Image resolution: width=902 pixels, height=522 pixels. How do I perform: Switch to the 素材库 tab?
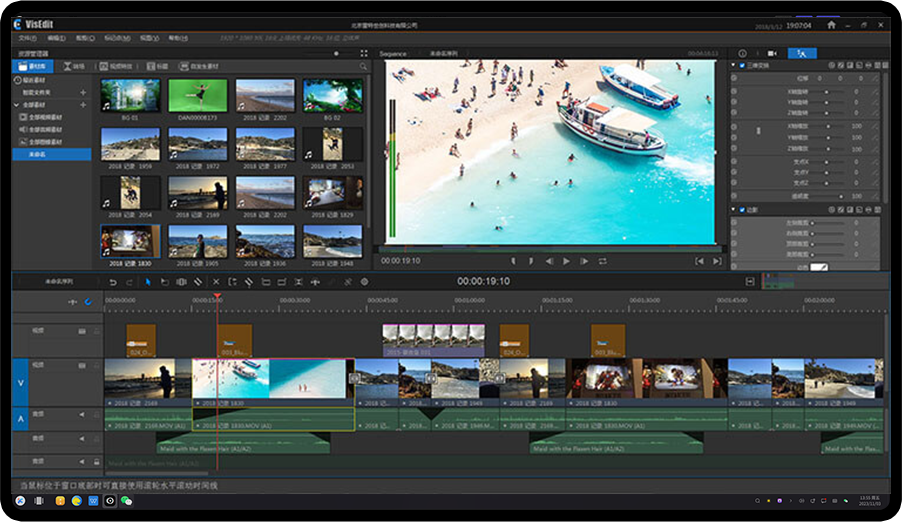[x=33, y=66]
